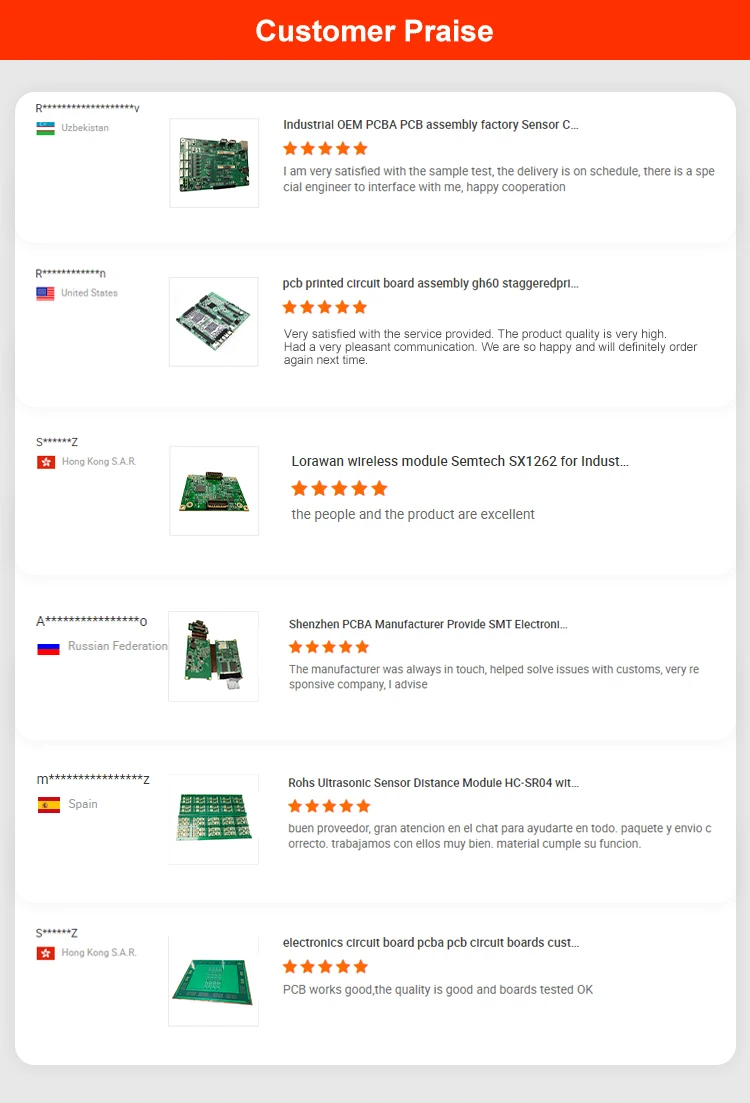
Task: Click the Hong Kong flag under first S******Z
Action: click(46, 462)
